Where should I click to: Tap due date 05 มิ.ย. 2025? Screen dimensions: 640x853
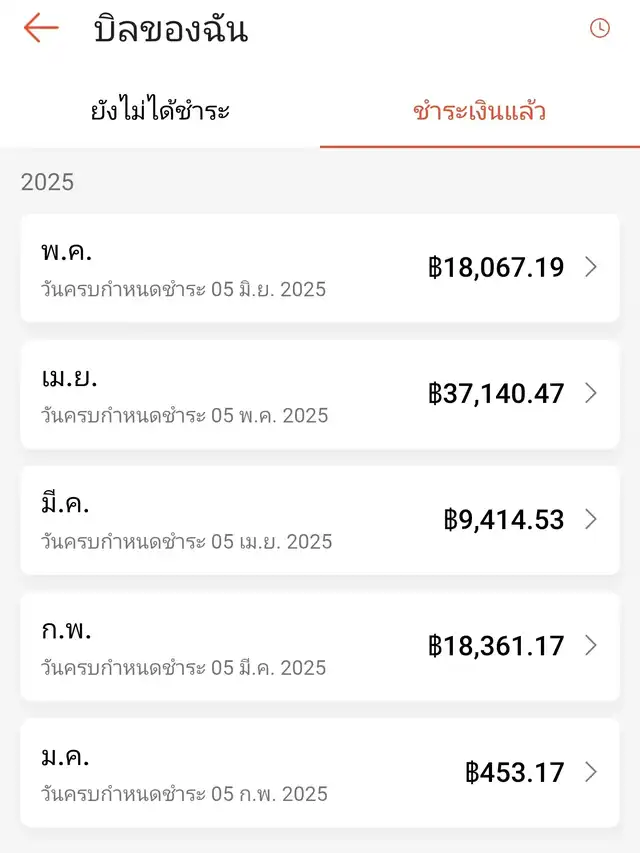point(268,289)
